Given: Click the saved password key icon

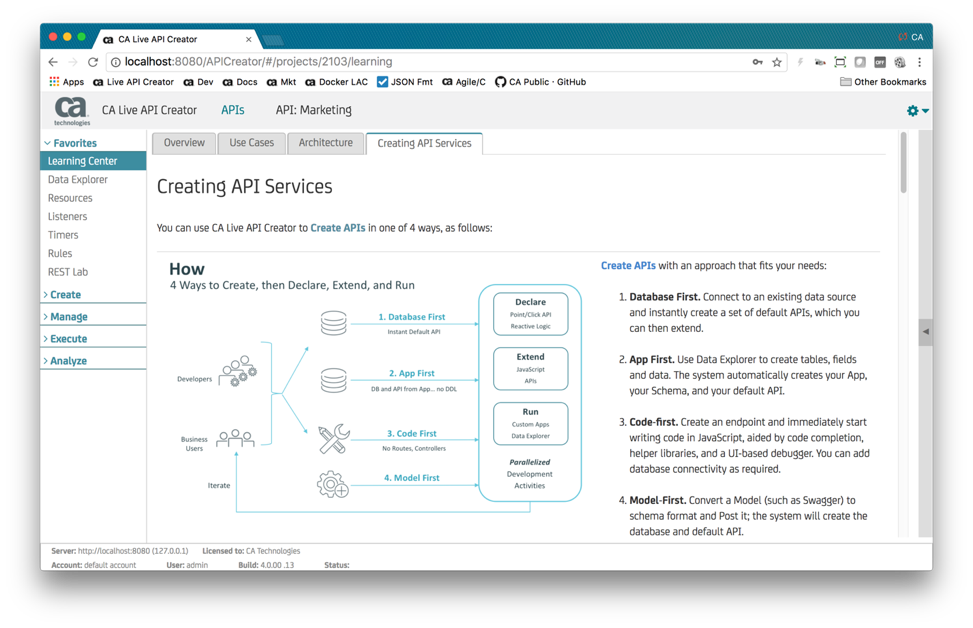Looking at the screenshot, I should (758, 62).
